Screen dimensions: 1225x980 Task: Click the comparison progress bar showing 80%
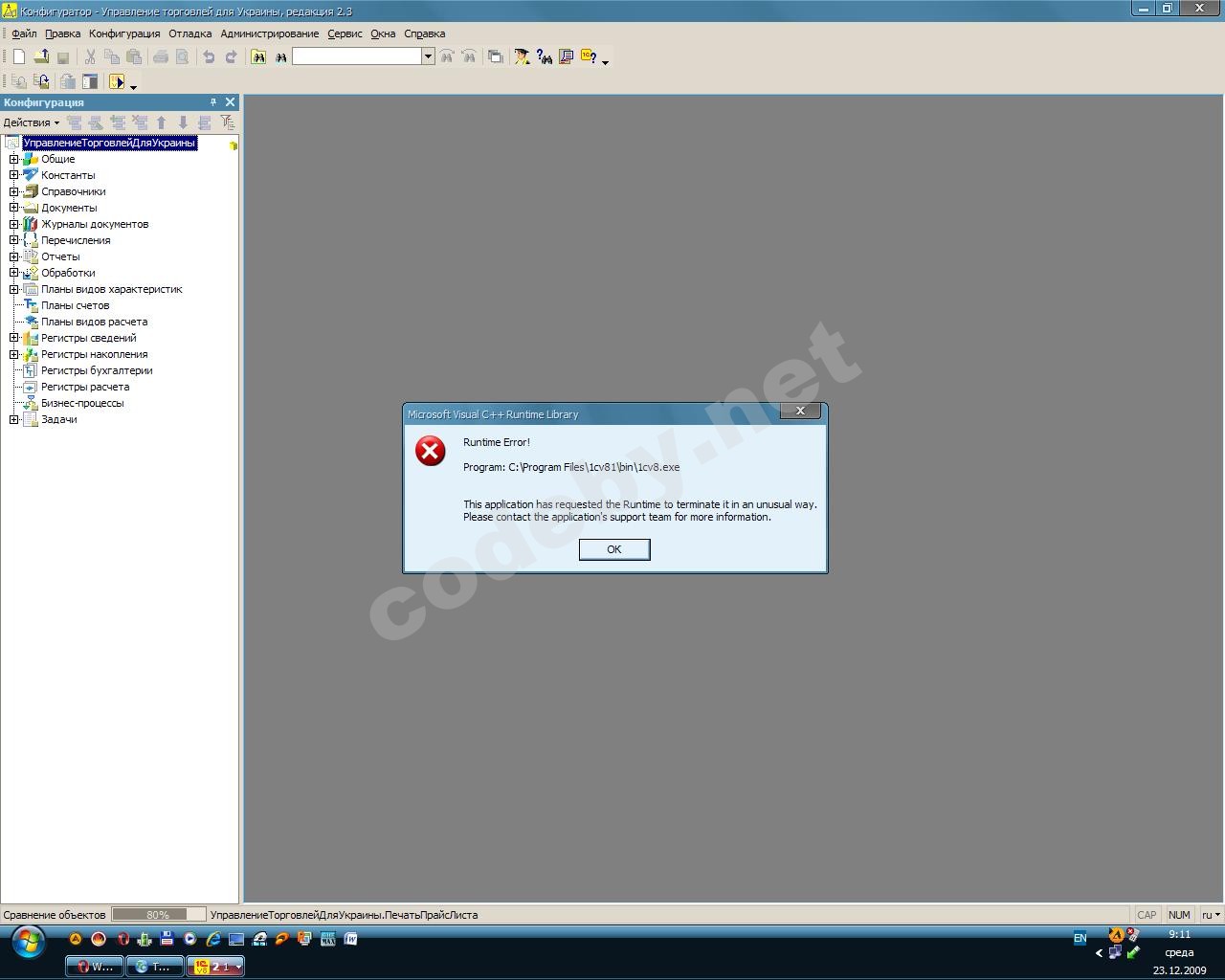pos(158,915)
